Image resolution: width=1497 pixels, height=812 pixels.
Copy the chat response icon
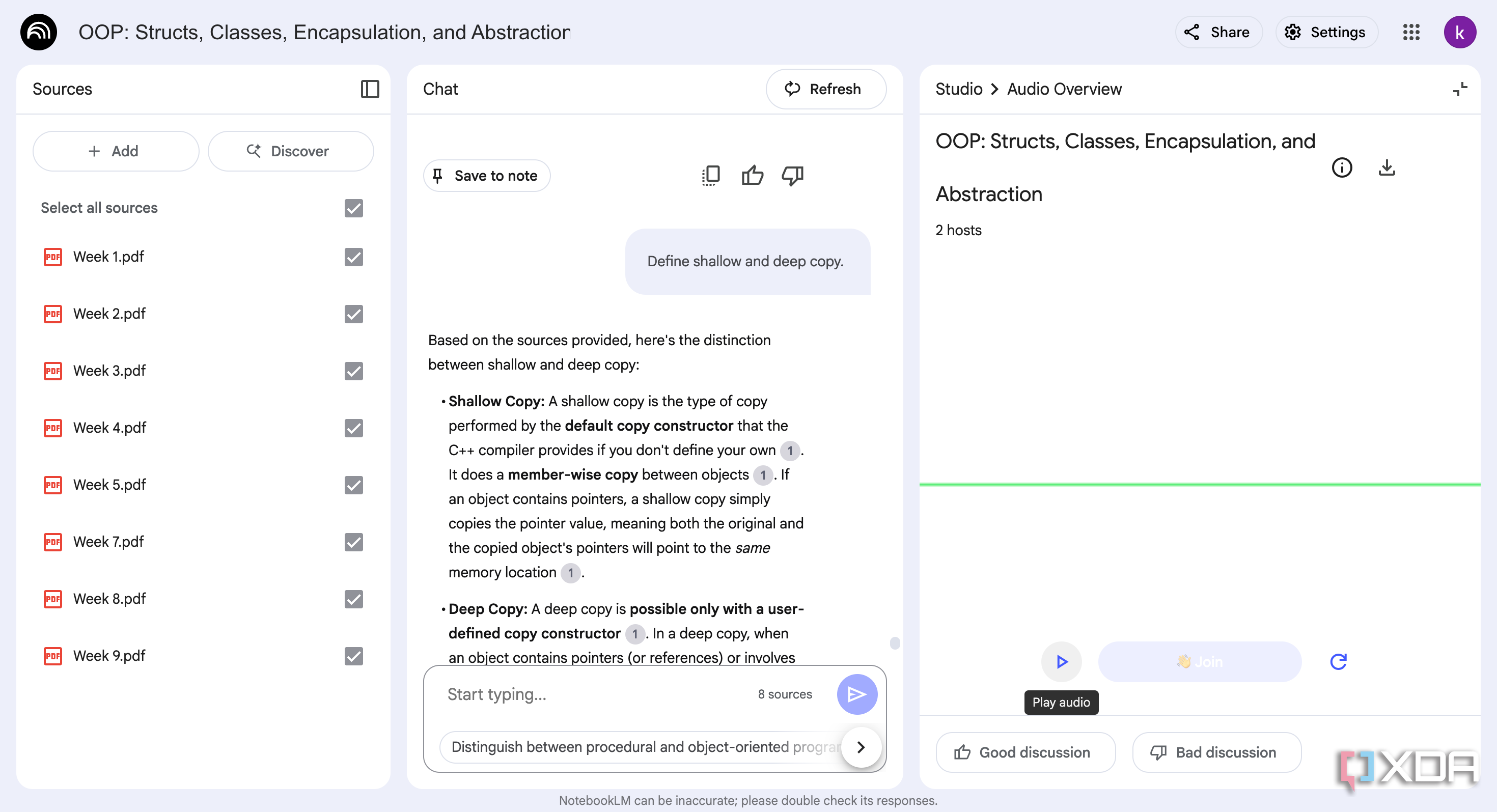click(711, 176)
